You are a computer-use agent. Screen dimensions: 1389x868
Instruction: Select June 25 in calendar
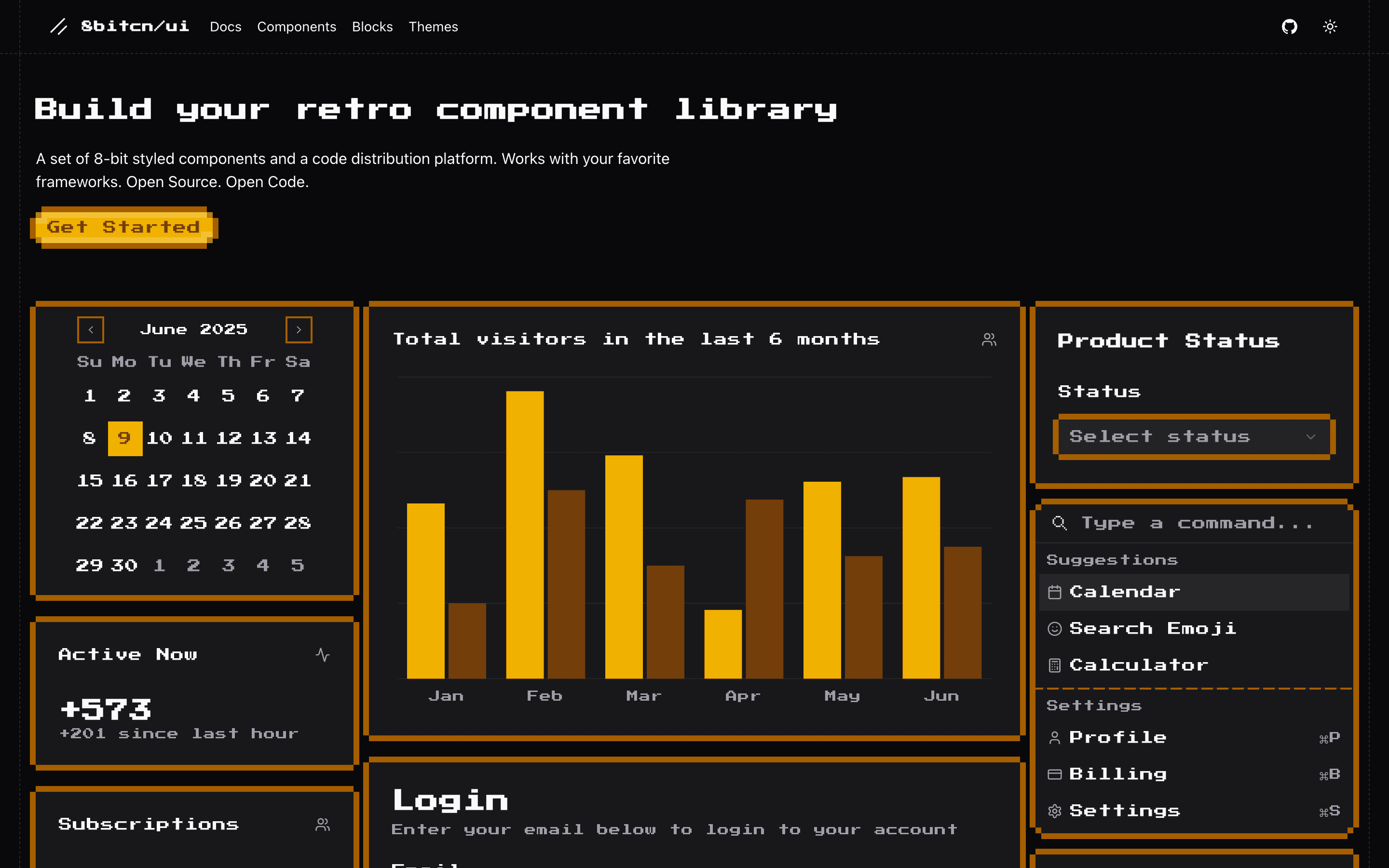coord(194,524)
